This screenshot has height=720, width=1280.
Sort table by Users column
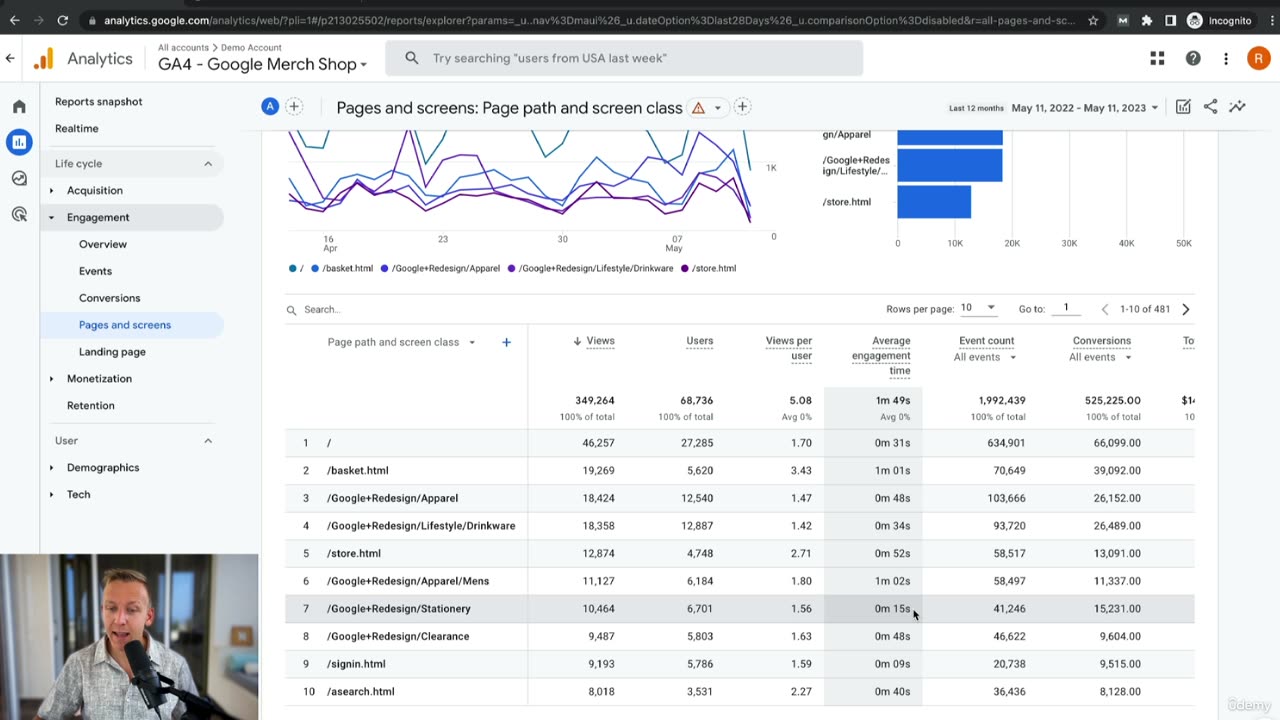(699, 341)
